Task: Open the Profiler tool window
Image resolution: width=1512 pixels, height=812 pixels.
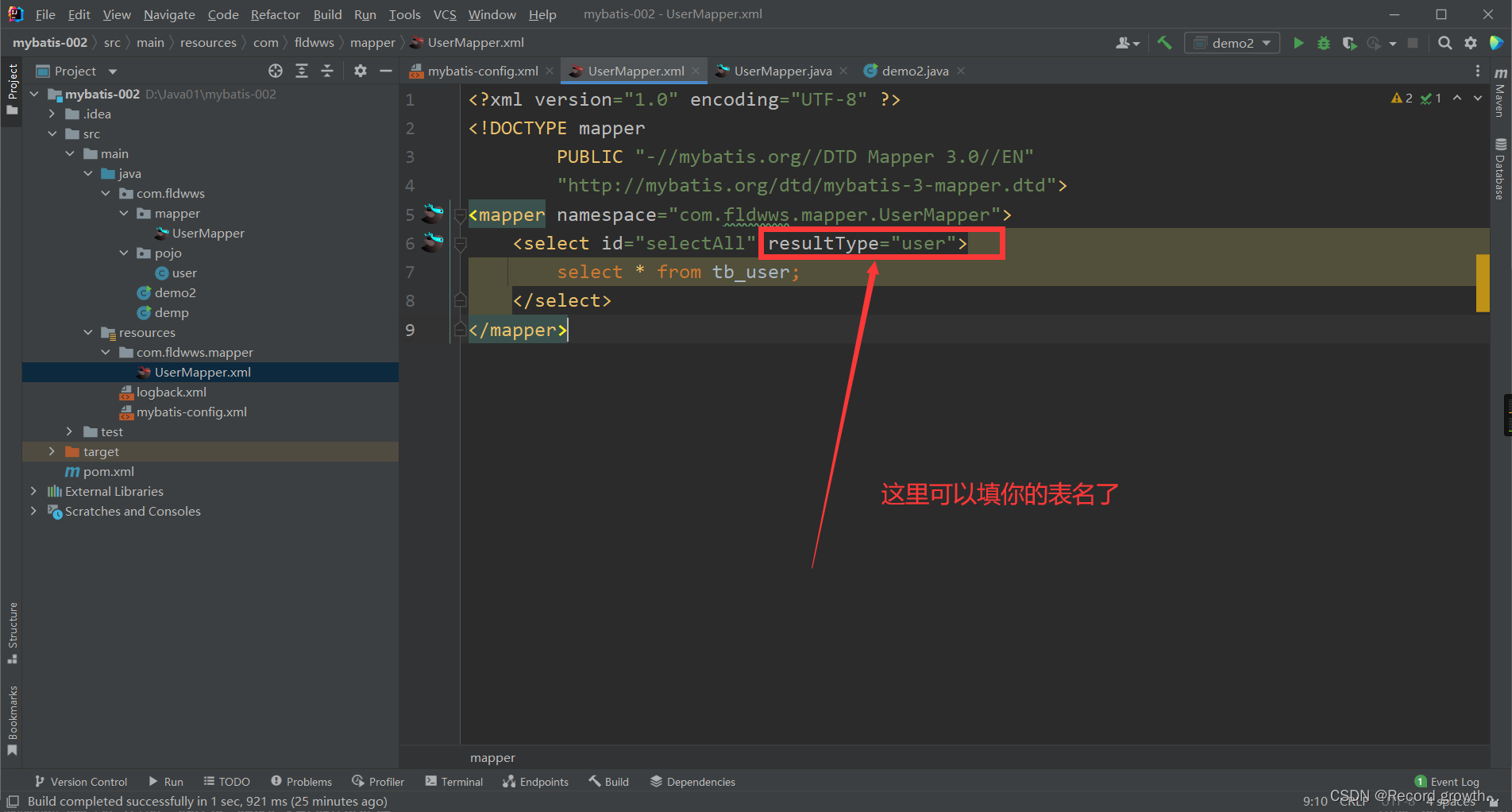Action: [378, 782]
